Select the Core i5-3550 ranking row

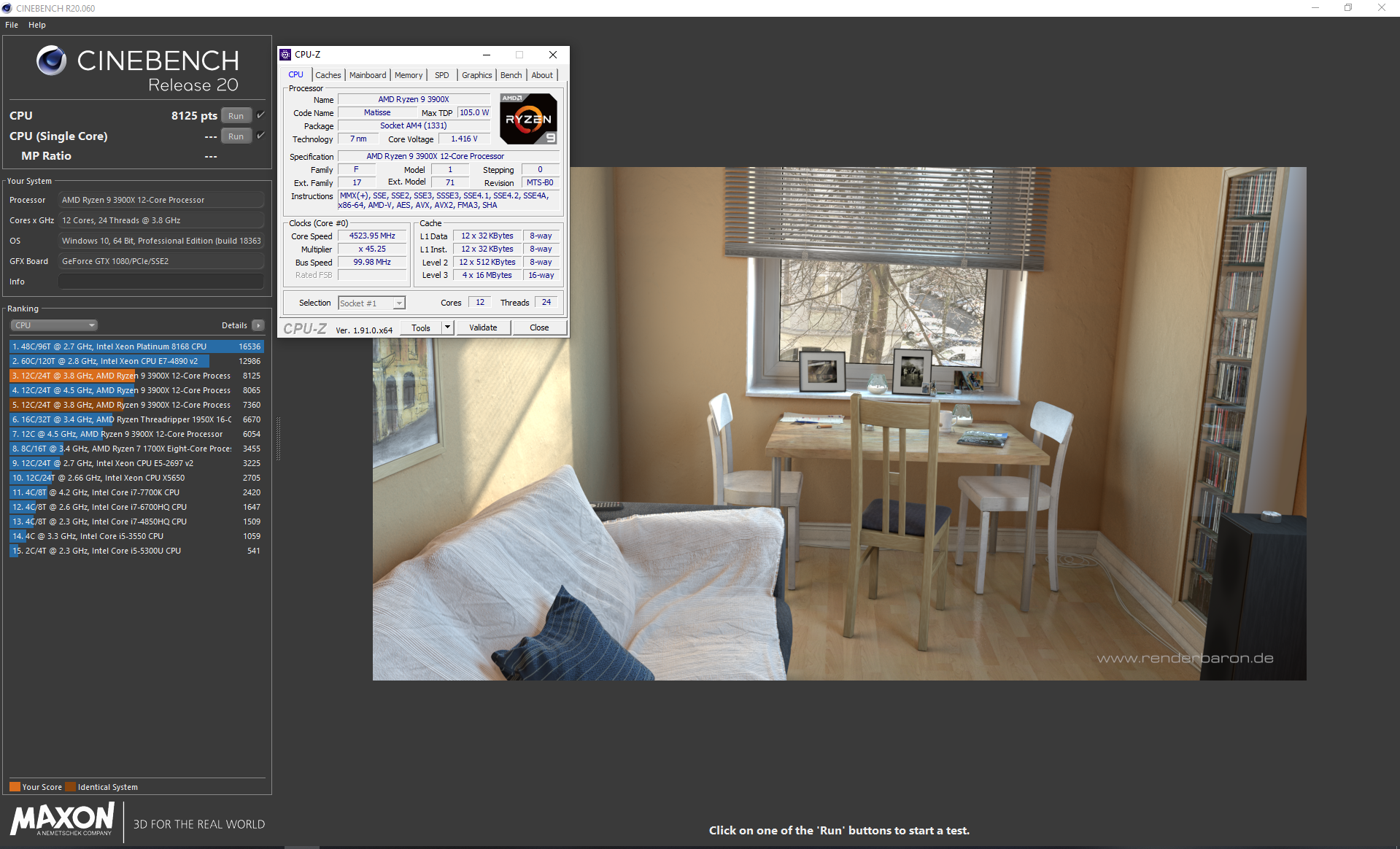click(x=136, y=536)
